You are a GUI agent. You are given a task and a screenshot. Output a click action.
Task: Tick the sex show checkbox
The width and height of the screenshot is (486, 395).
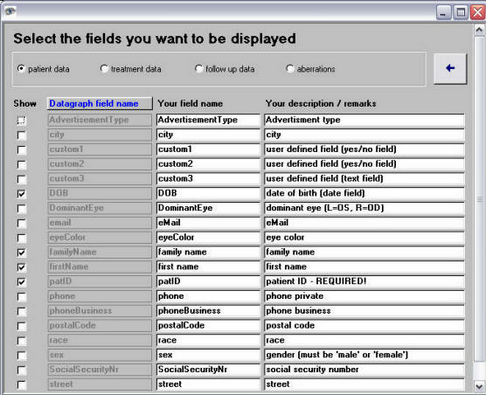tap(21, 355)
